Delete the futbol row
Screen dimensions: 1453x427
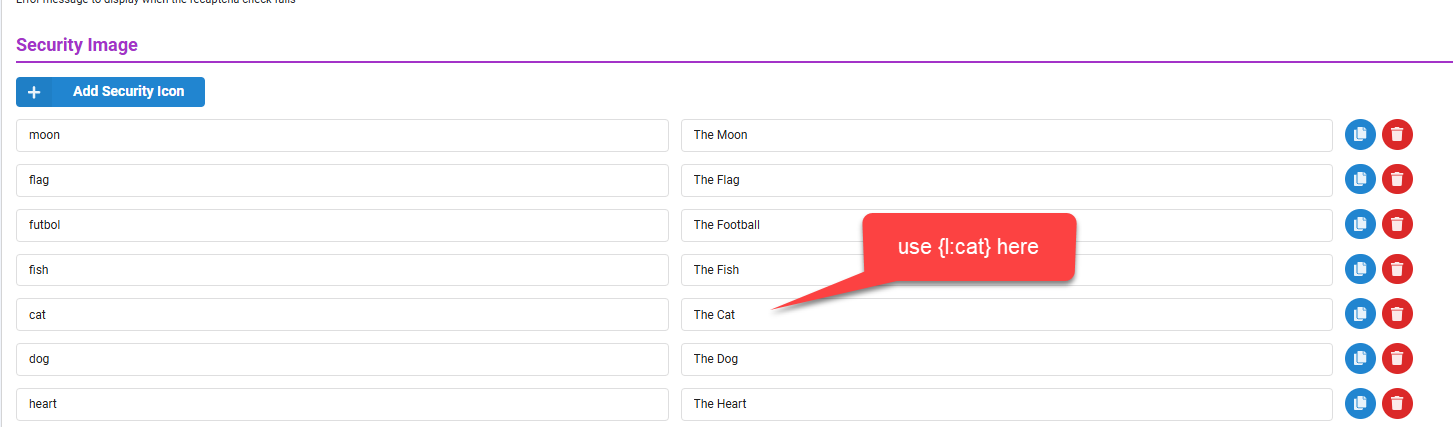1398,225
